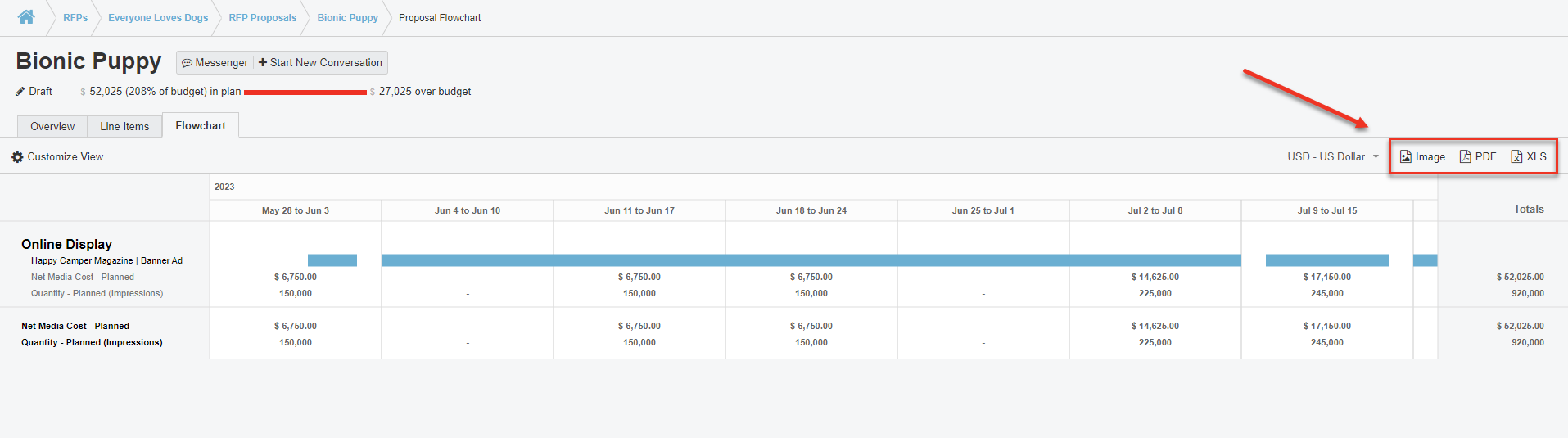This screenshot has height=438, width=1568.
Task: Expand the USD - US Dollar currency dropdown
Action: pyautogui.click(x=1333, y=156)
